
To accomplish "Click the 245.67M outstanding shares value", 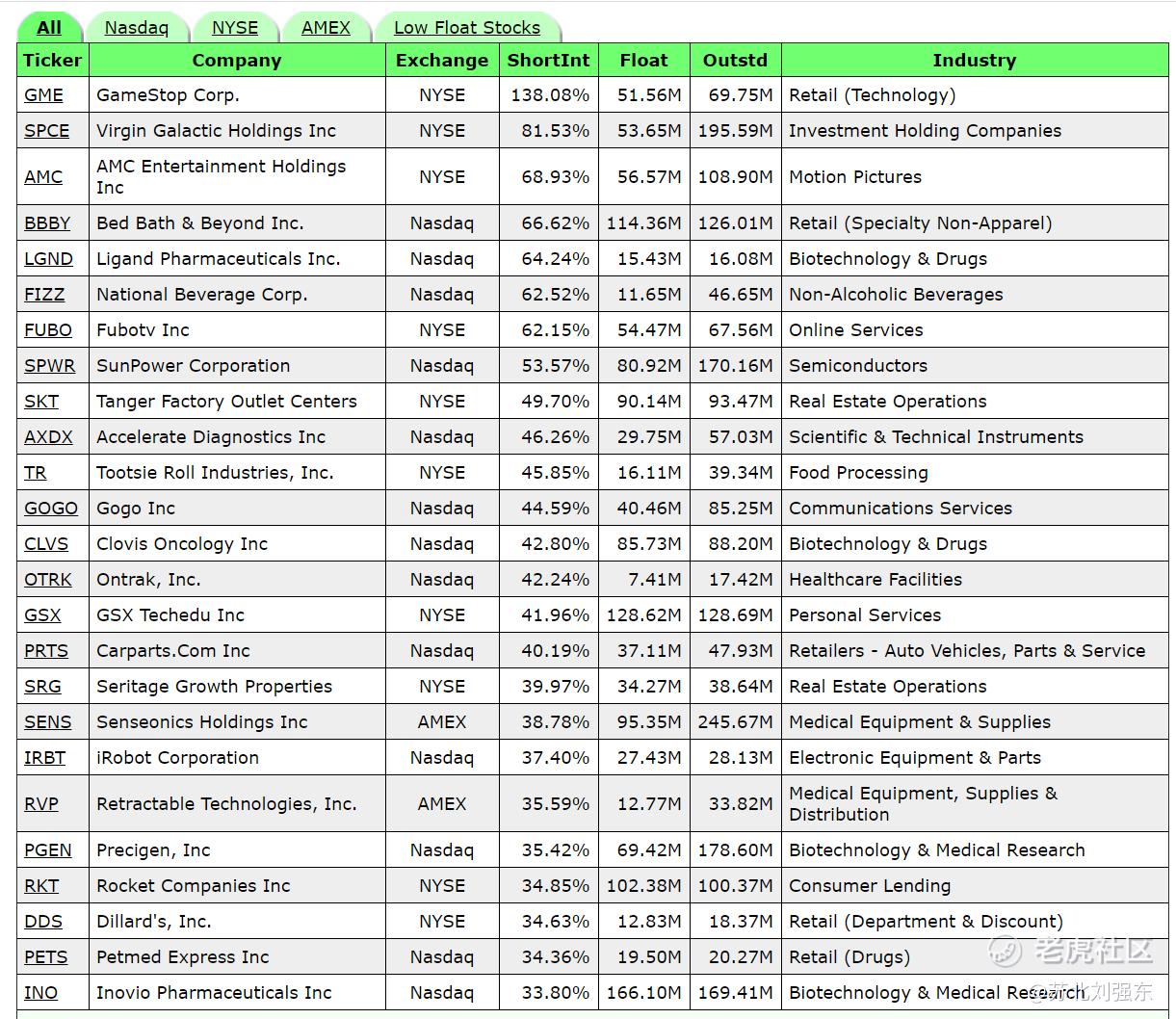I will click(x=736, y=722).
